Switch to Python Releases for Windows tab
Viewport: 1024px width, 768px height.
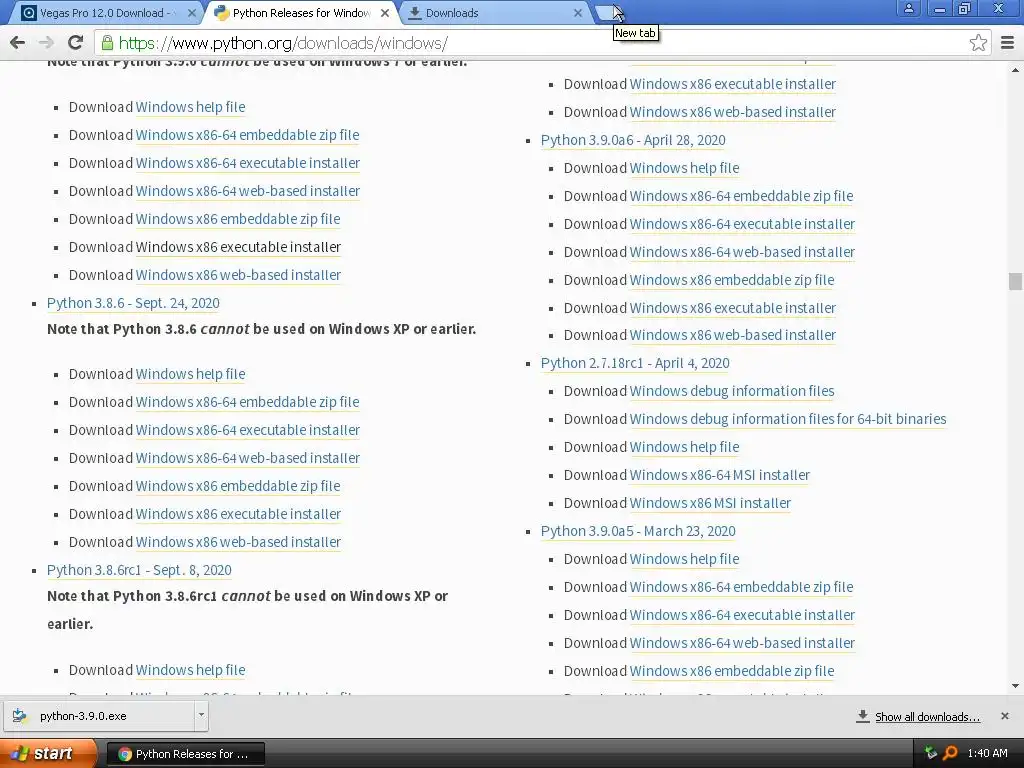pyautogui.click(x=301, y=13)
